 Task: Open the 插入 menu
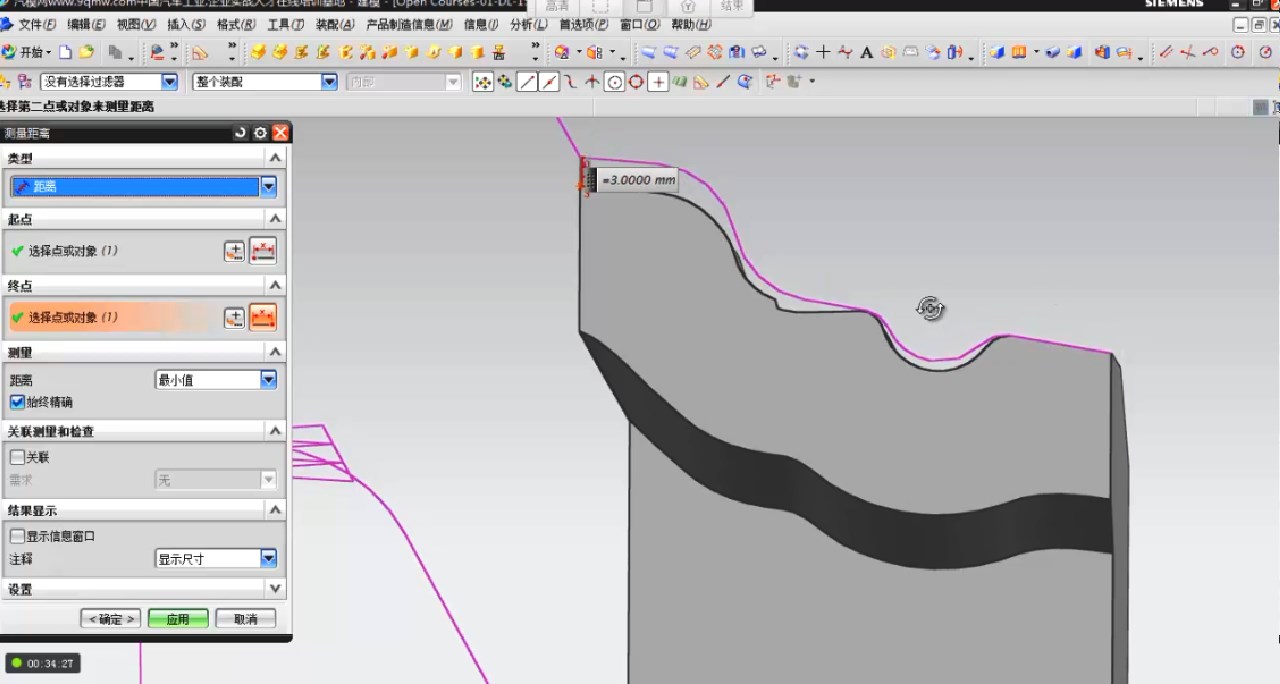(186, 24)
